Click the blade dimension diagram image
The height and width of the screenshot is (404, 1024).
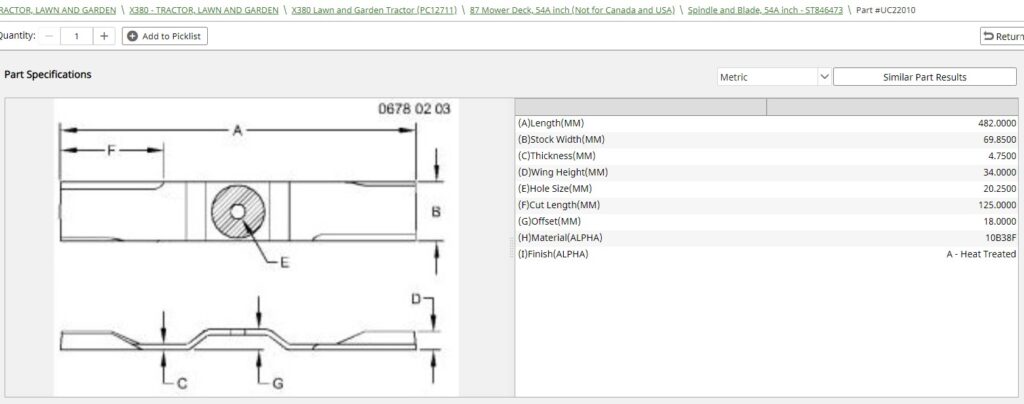click(255, 245)
